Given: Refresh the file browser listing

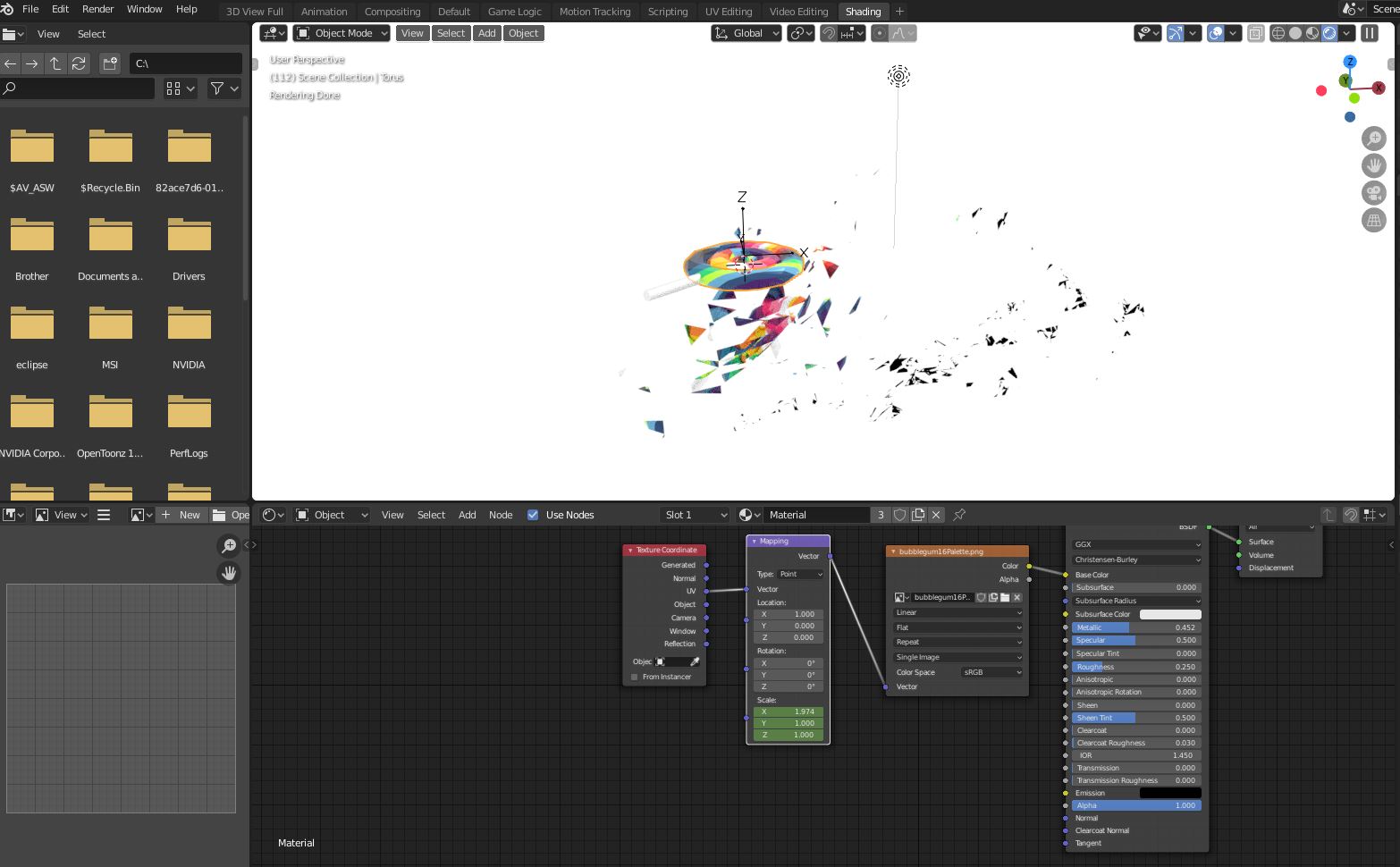Looking at the screenshot, I should coord(79,63).
